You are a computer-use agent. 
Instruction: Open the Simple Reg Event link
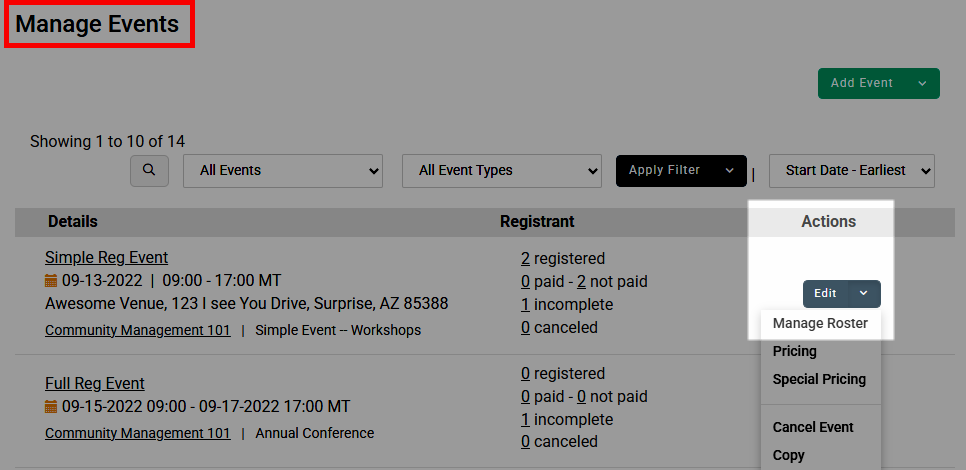click(107, 257)
